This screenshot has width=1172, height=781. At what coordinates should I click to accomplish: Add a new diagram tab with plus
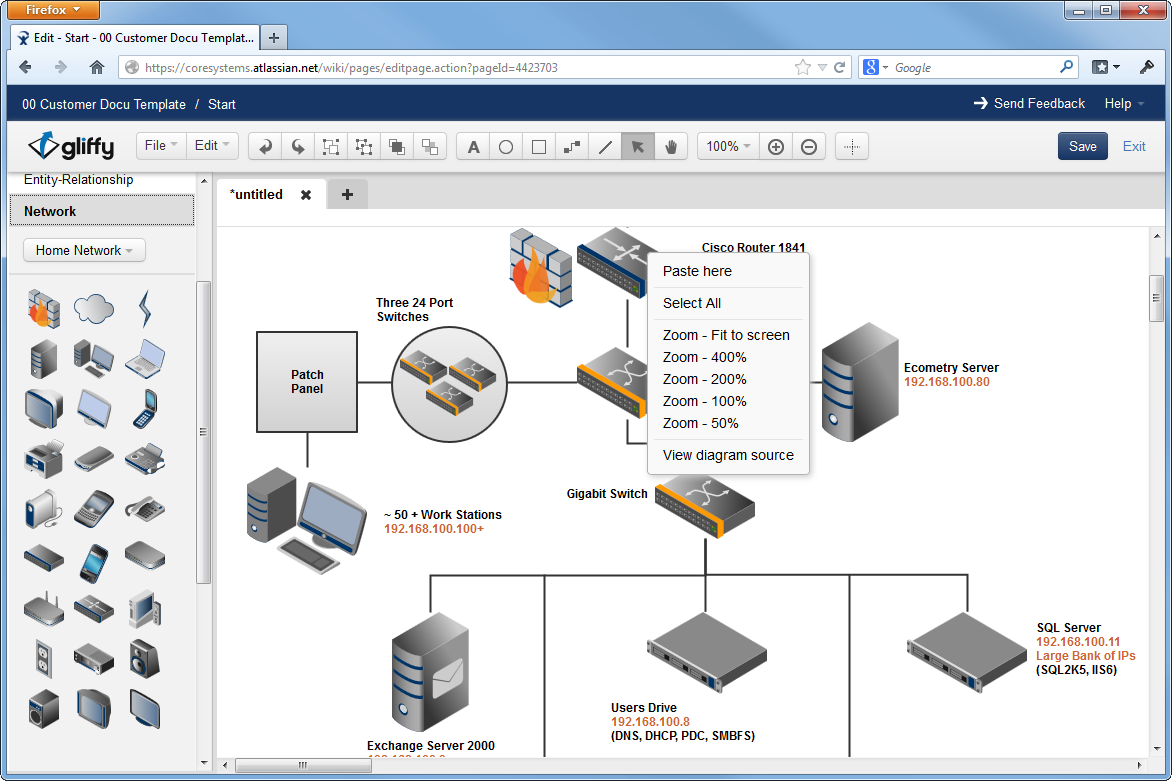tap(348, 194)
